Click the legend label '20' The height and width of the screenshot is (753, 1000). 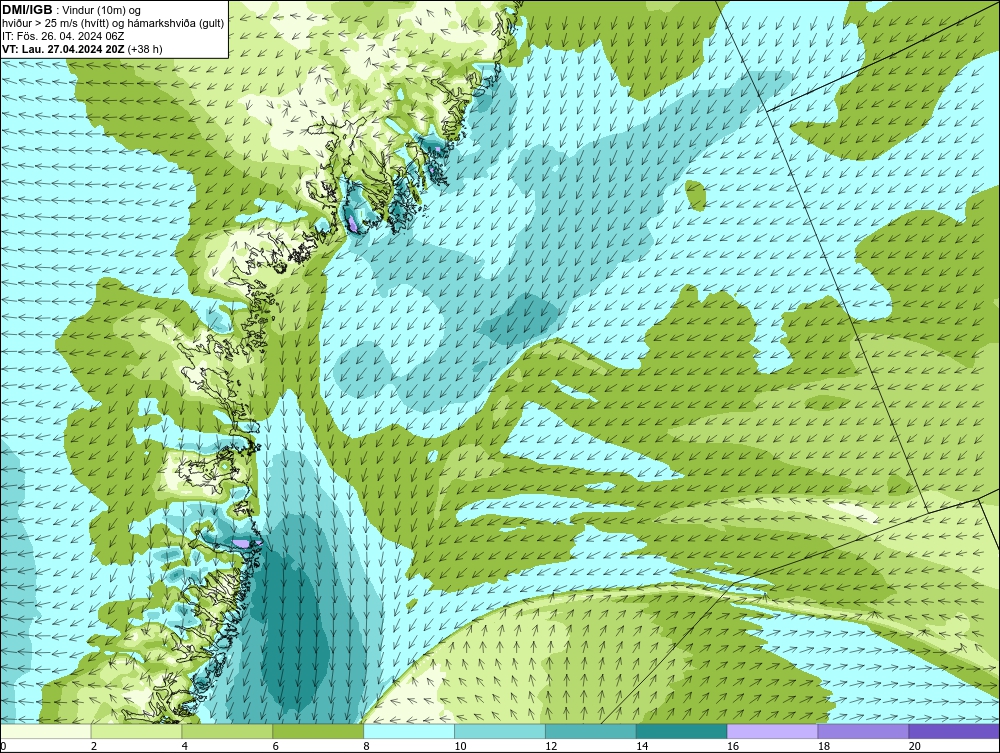915,746
